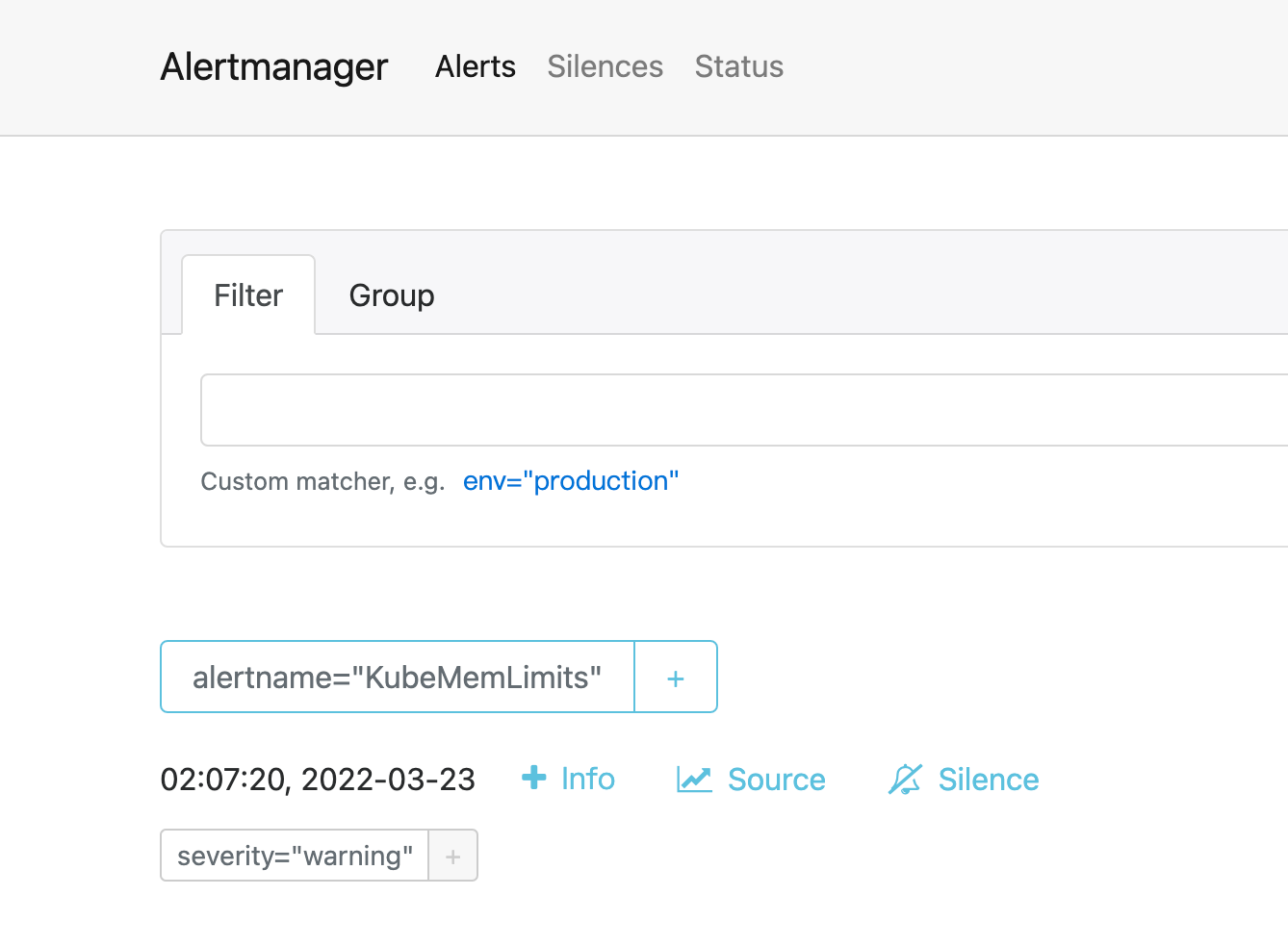Select the alertname="KubeMemLimits" filter chip
Image resolution: width=1288 pixels, height=947 pixels.
[x=397, y=677]
